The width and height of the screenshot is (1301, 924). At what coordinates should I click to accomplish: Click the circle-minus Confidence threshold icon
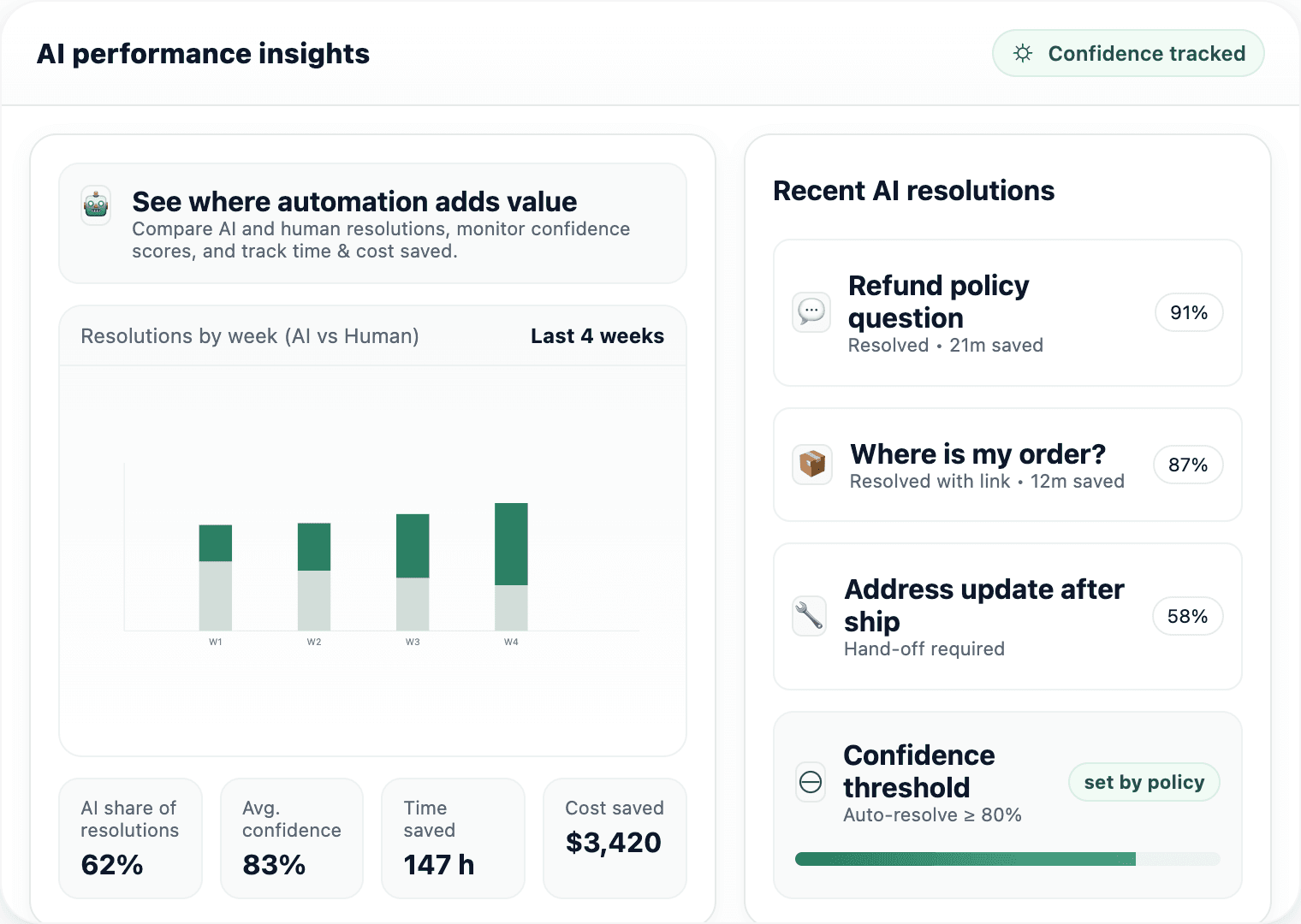pyautogui.click(x=811, y=782)
